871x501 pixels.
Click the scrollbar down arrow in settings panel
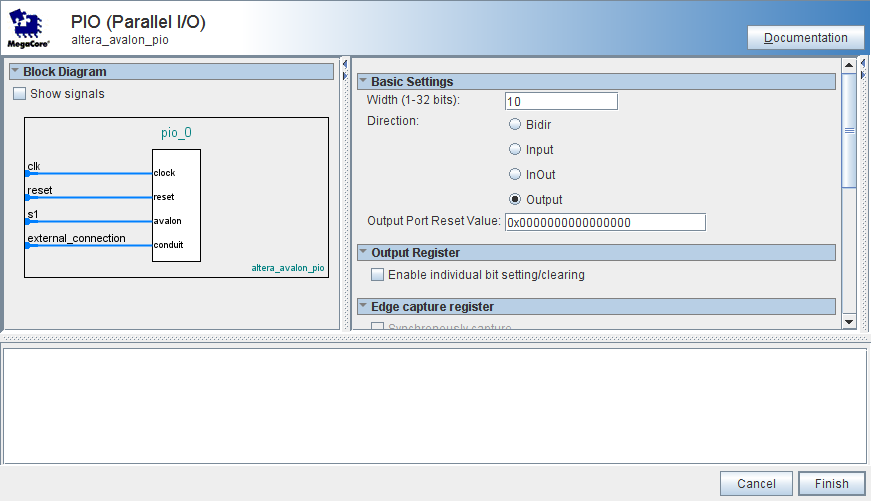coord(849,321)
